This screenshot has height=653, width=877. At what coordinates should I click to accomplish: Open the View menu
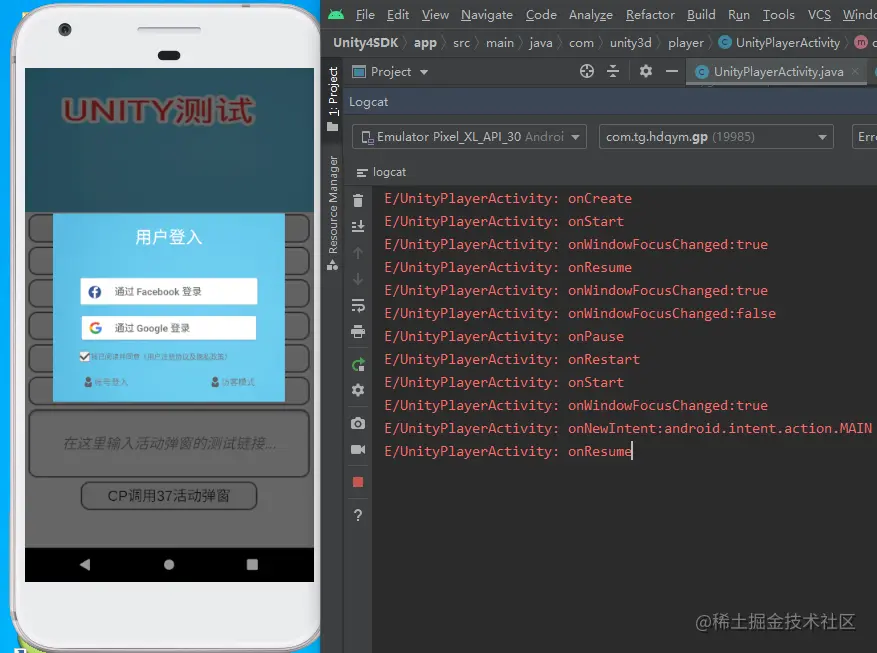pos(435,15)
